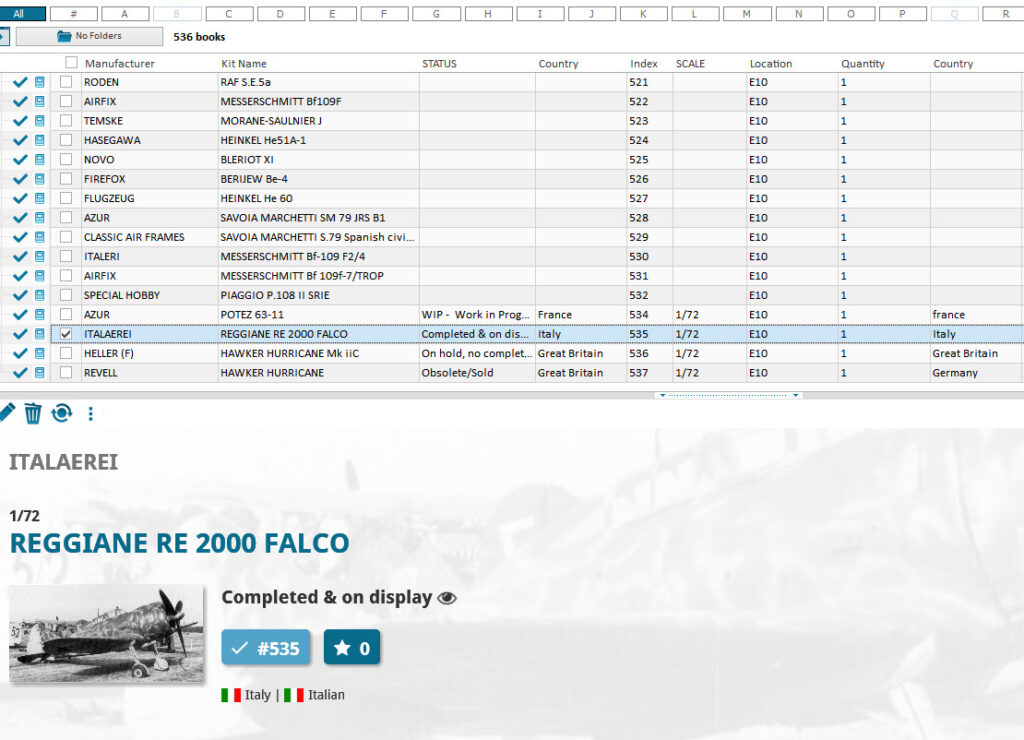Screen dimensions: 1024x740
Task: Click the book icon on NOVO row
Action: click(40, 160)
